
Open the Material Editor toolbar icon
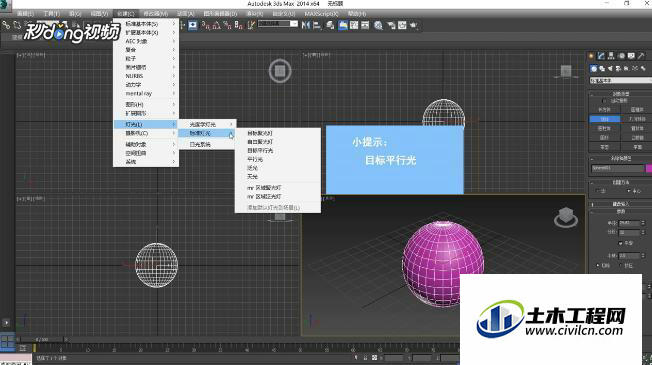tap(378, 25)
